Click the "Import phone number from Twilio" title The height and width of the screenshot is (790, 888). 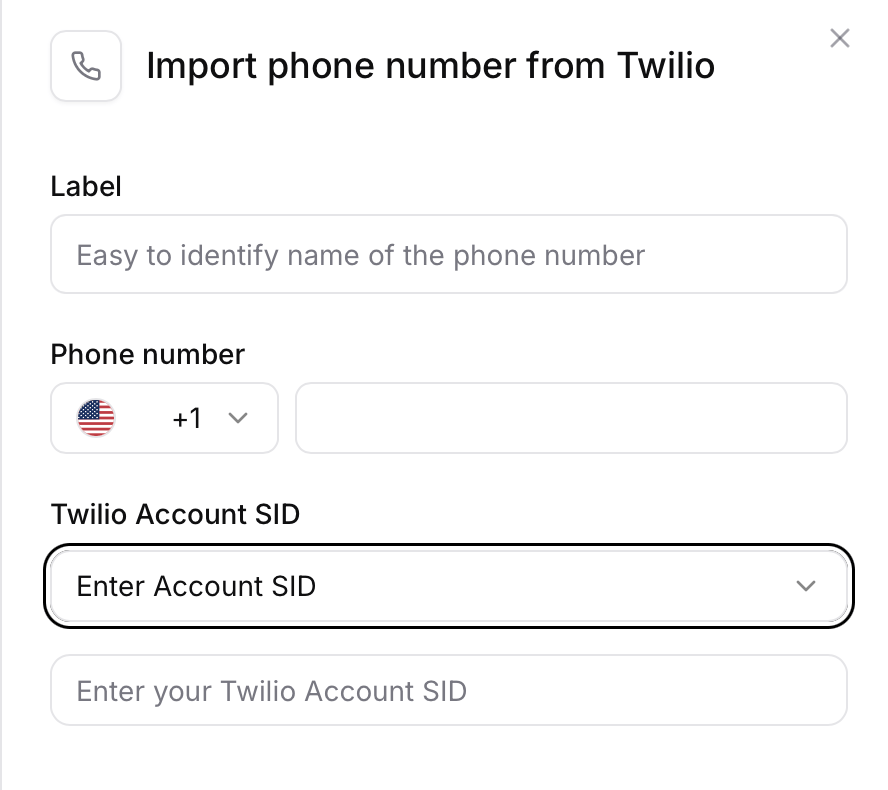point(430,66)
